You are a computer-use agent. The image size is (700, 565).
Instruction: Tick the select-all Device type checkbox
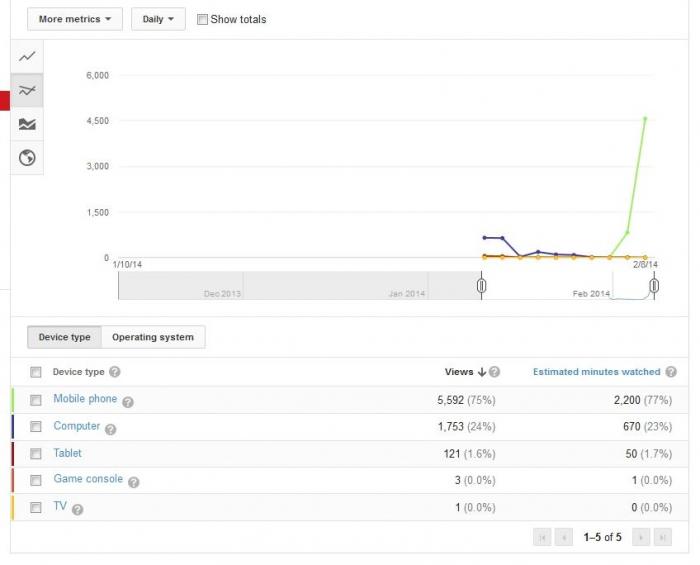36,372
